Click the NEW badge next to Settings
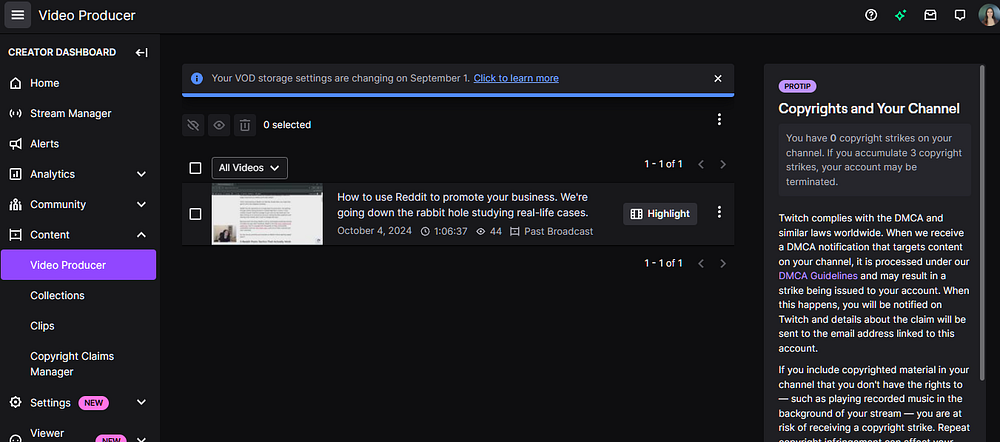 pyautogui.click(x=94, y=403)
